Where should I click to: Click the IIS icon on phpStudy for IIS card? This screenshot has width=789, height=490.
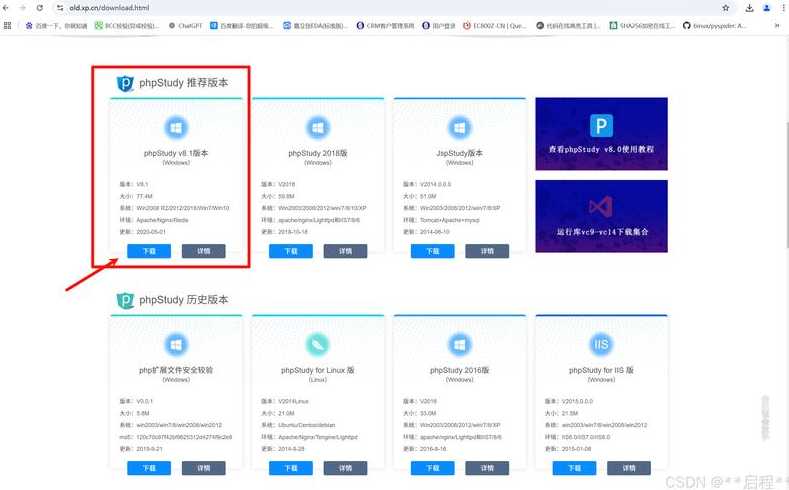(x=601, y=345)
